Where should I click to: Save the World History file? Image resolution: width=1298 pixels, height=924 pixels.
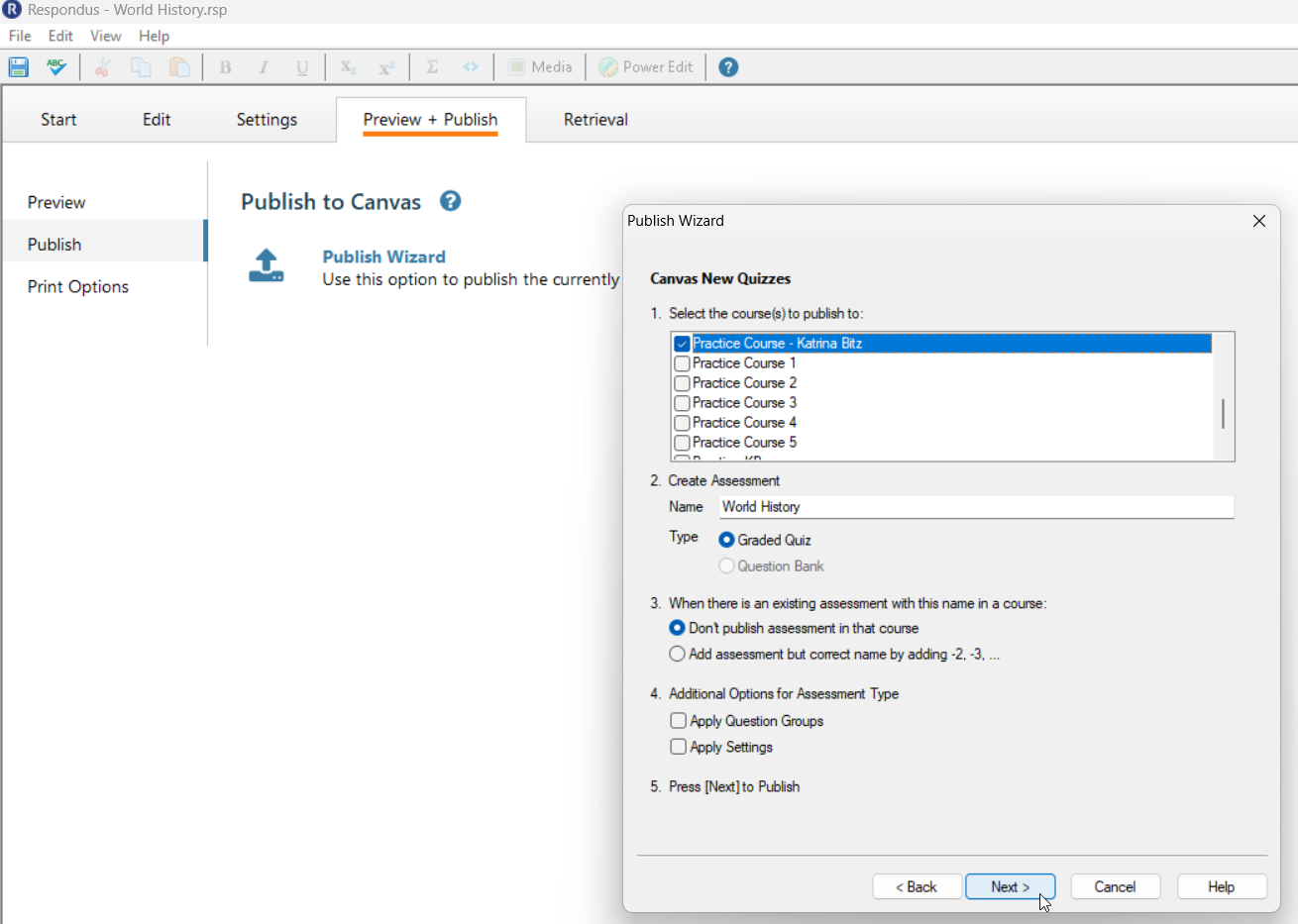[18, 66]
